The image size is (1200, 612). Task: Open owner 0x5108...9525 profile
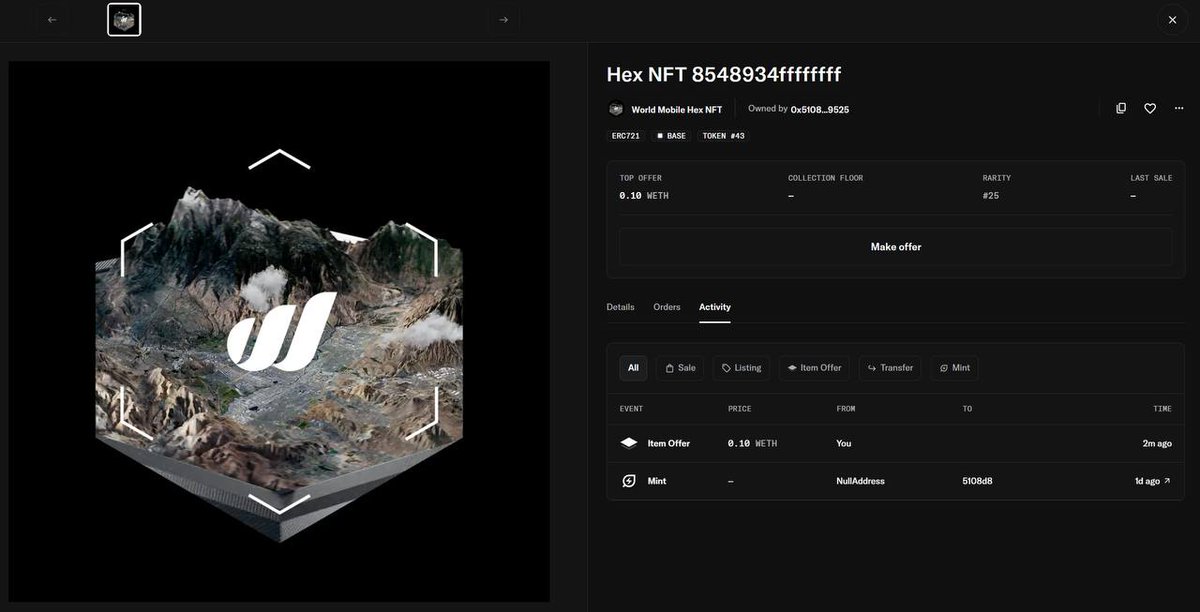pos(819,110)
